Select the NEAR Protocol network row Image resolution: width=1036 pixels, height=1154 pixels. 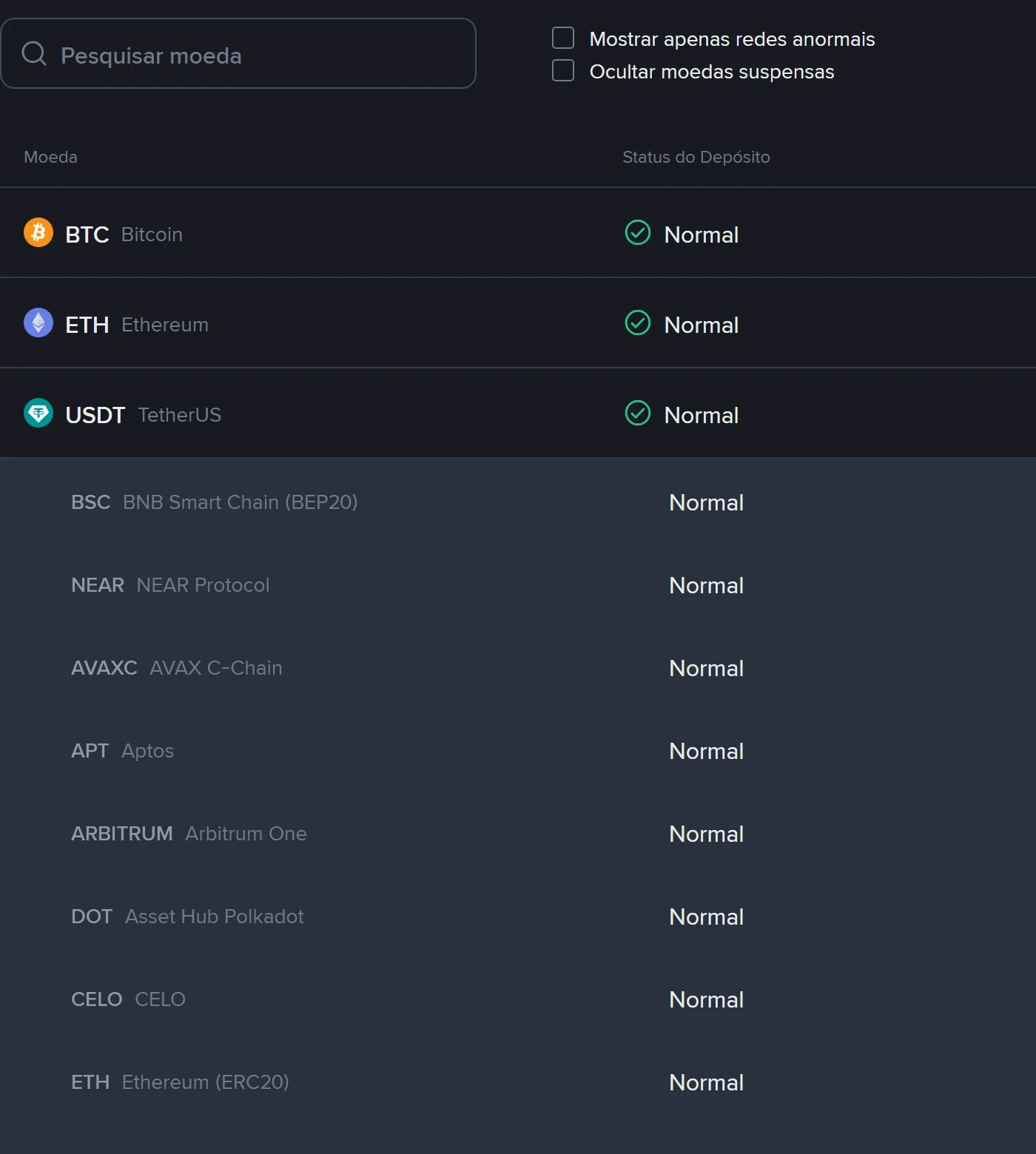[518, 585]
